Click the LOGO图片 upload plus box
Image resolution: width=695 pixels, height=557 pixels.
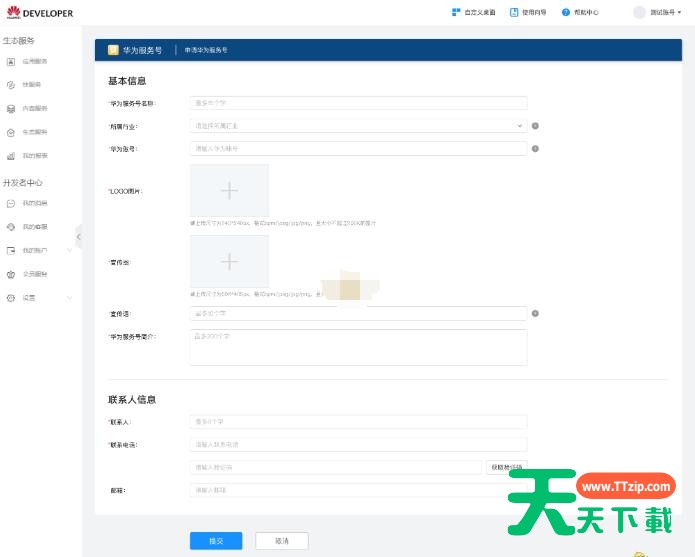coord(229,191)
